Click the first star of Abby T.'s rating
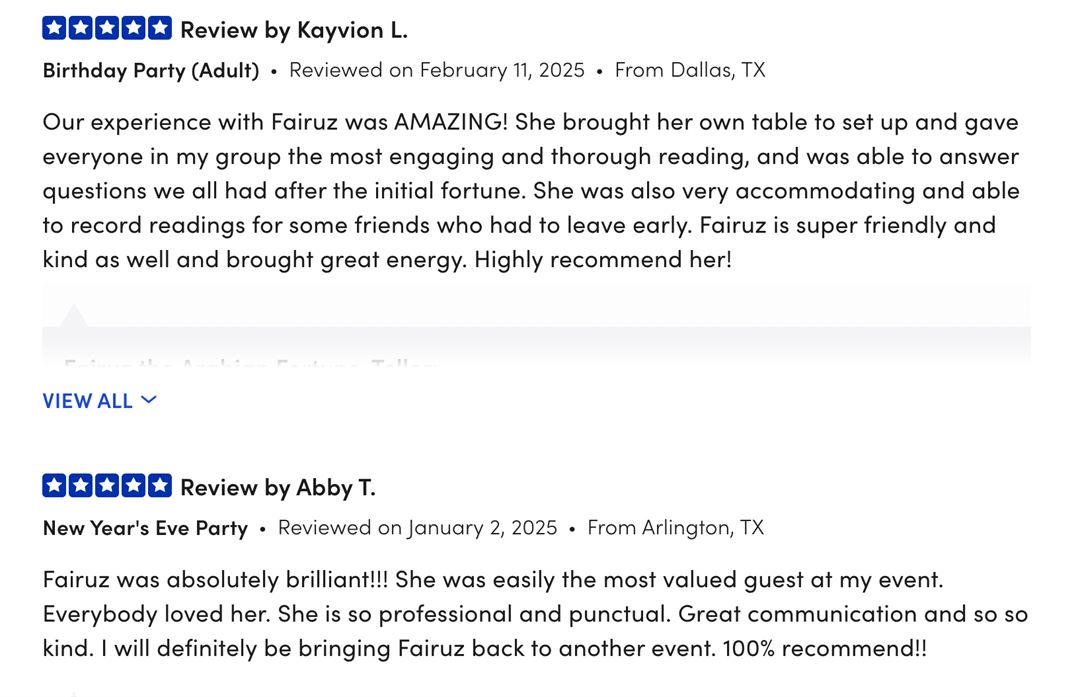1080x697 pixels. point(54,486)
